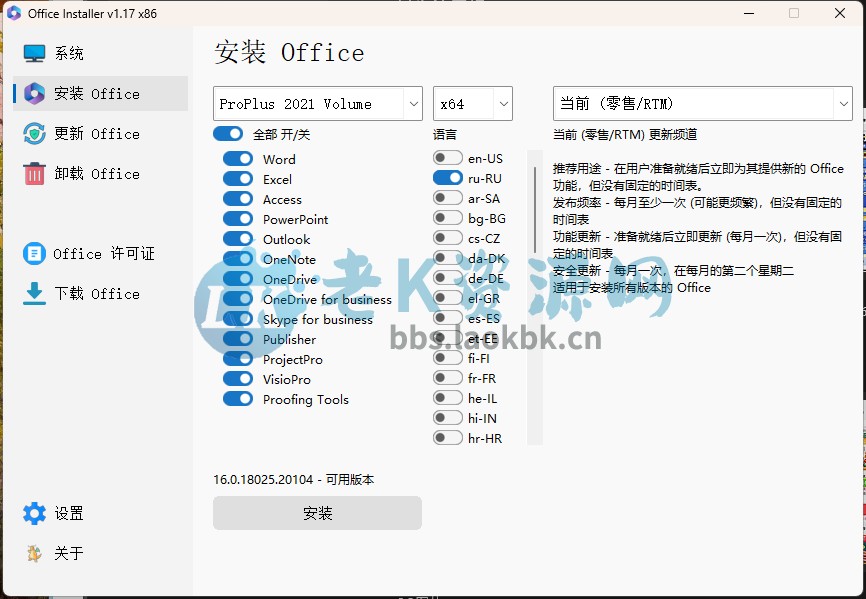Turn on the bg-BG language switch
The width and height of the screenshot is (866, 599).
[x=448, y=218]
